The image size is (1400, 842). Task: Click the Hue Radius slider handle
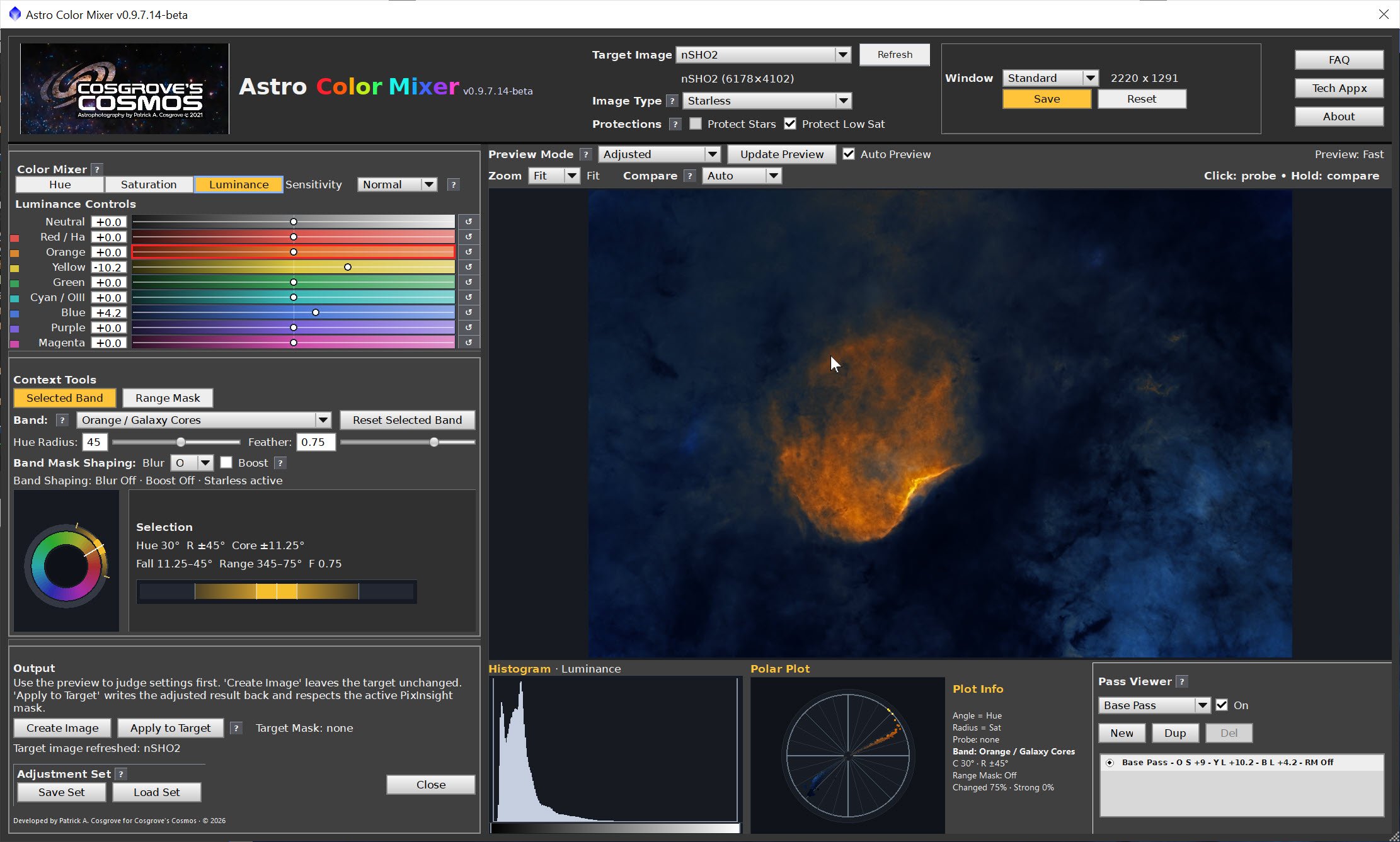[x=181, y=442]
